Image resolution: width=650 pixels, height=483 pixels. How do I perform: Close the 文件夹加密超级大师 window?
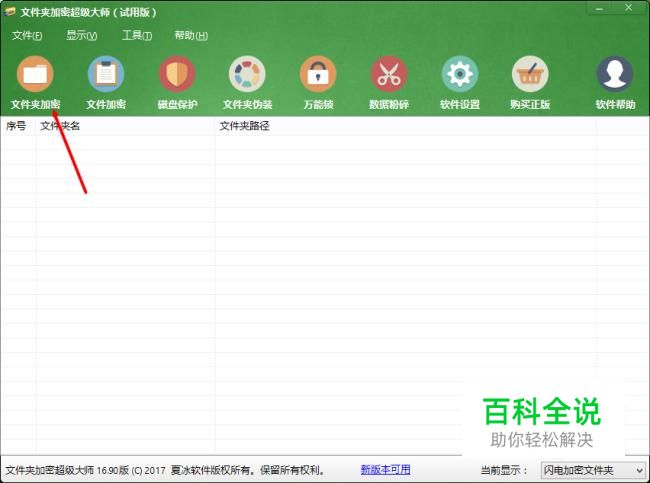pyautogui.click(x=628, y=8)
